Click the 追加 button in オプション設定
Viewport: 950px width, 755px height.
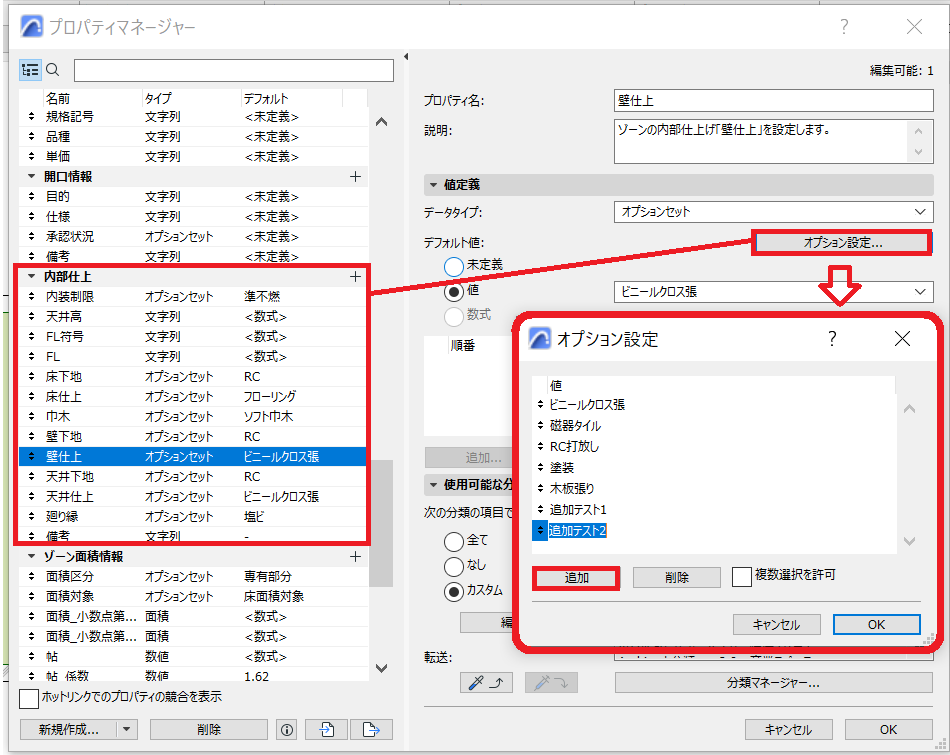click(576, 578)
